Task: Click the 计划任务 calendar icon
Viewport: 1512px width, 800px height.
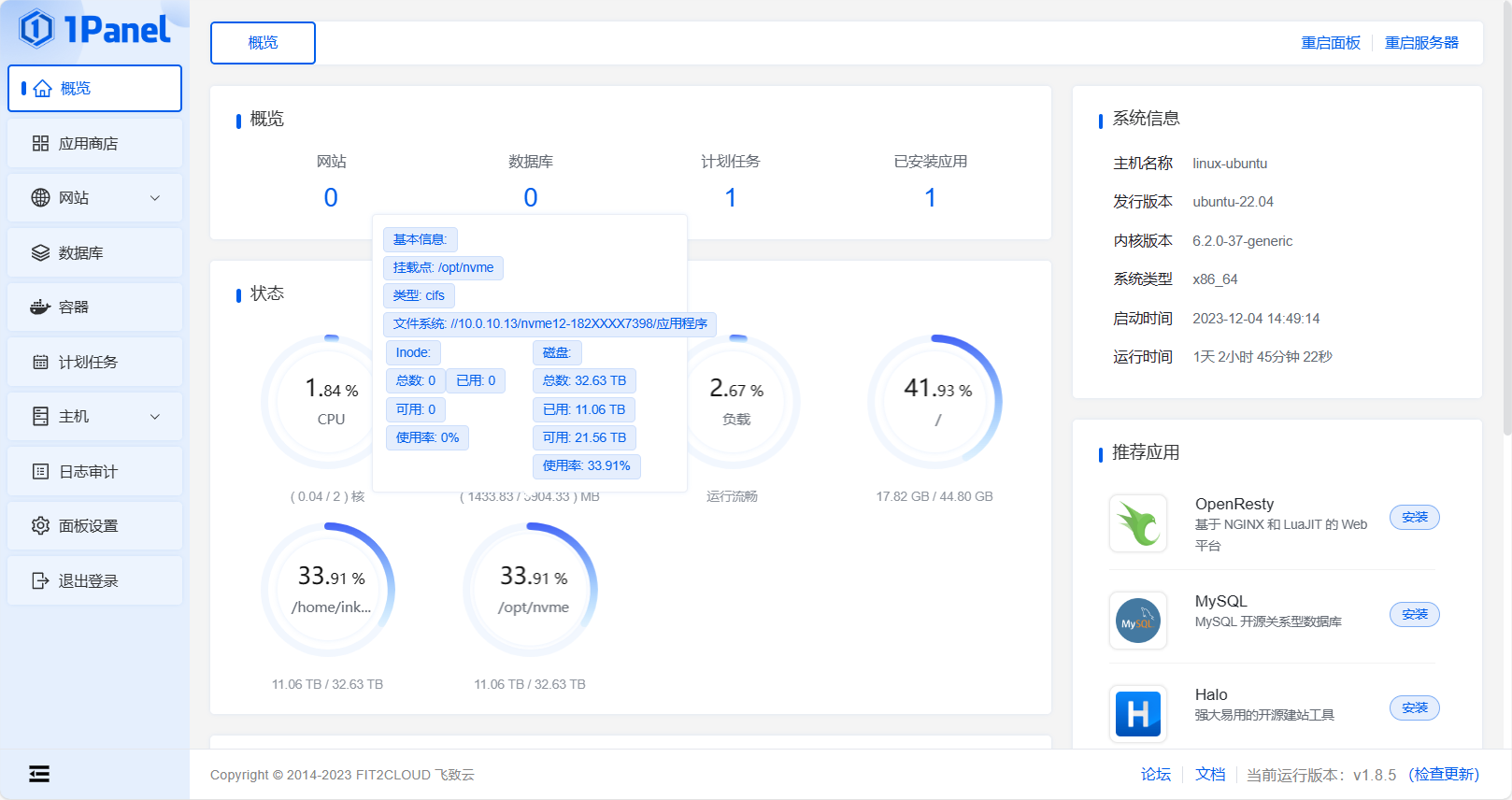Action: [40, 362]
